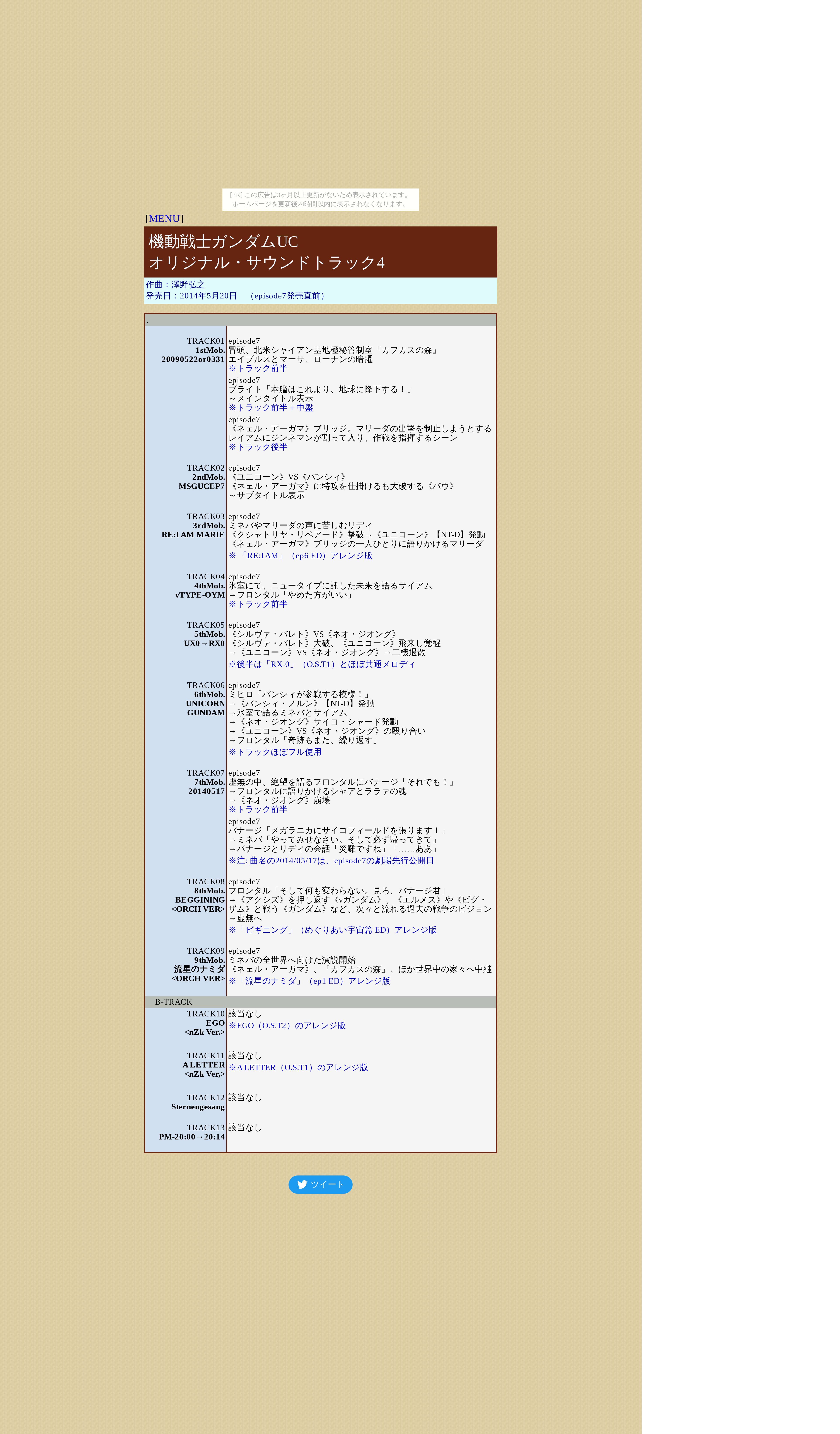The width and height of the screenshot is (840, 1434).
Task: Click TRACK08 label
Action: pos(206,882)
